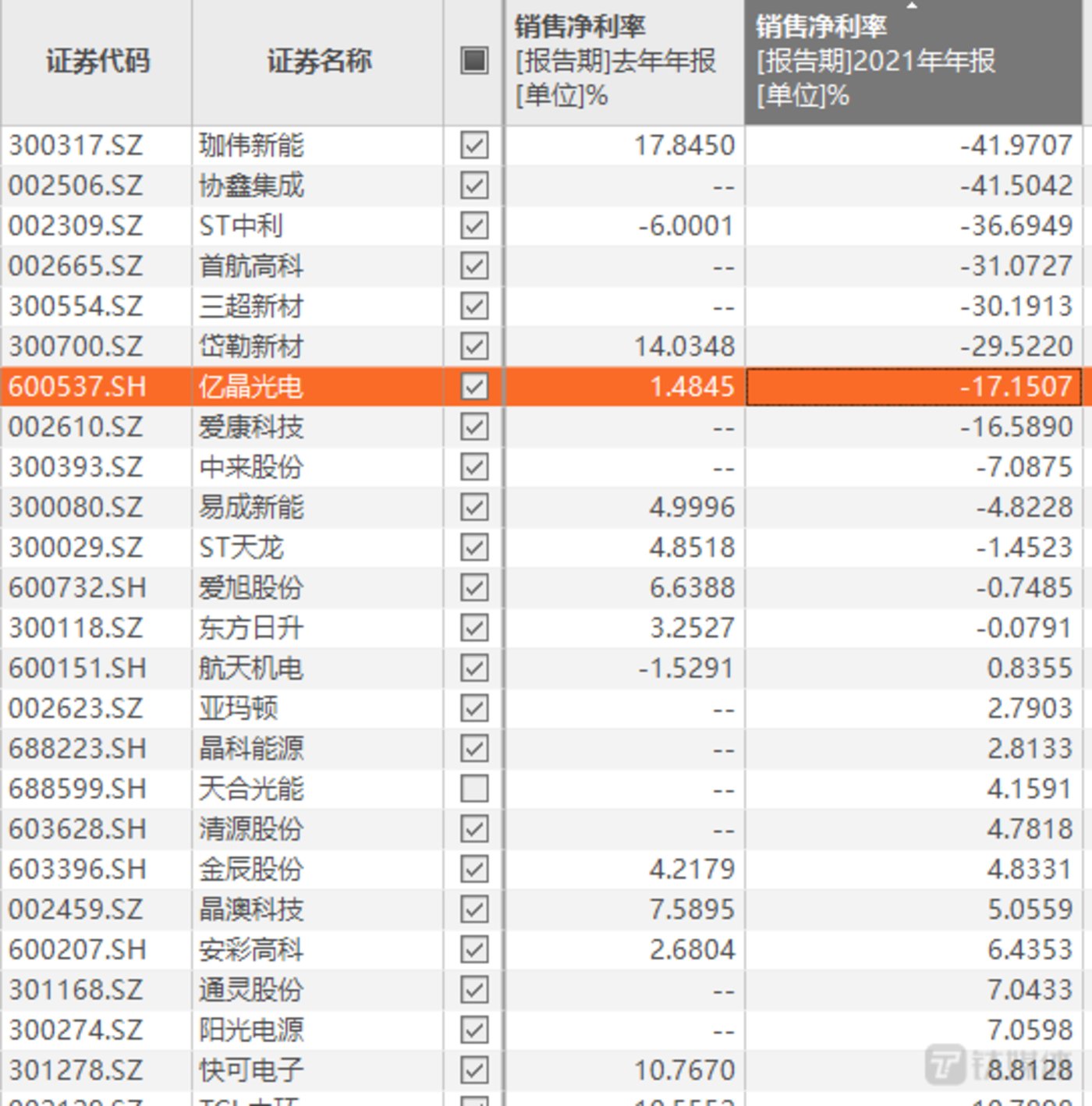Click the sort arrow above 2021年年报 column
Screen dimensions: 1092x1106
tap(913, 8)
